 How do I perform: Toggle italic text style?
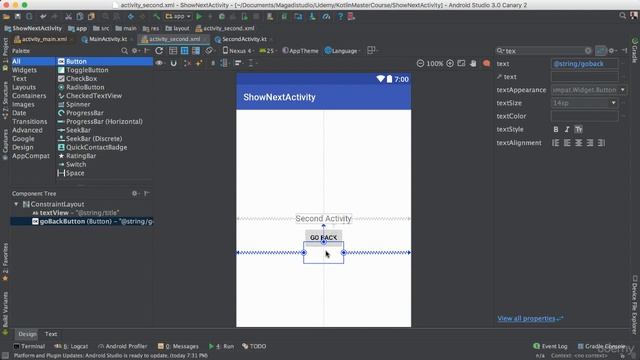click(567, 129)
